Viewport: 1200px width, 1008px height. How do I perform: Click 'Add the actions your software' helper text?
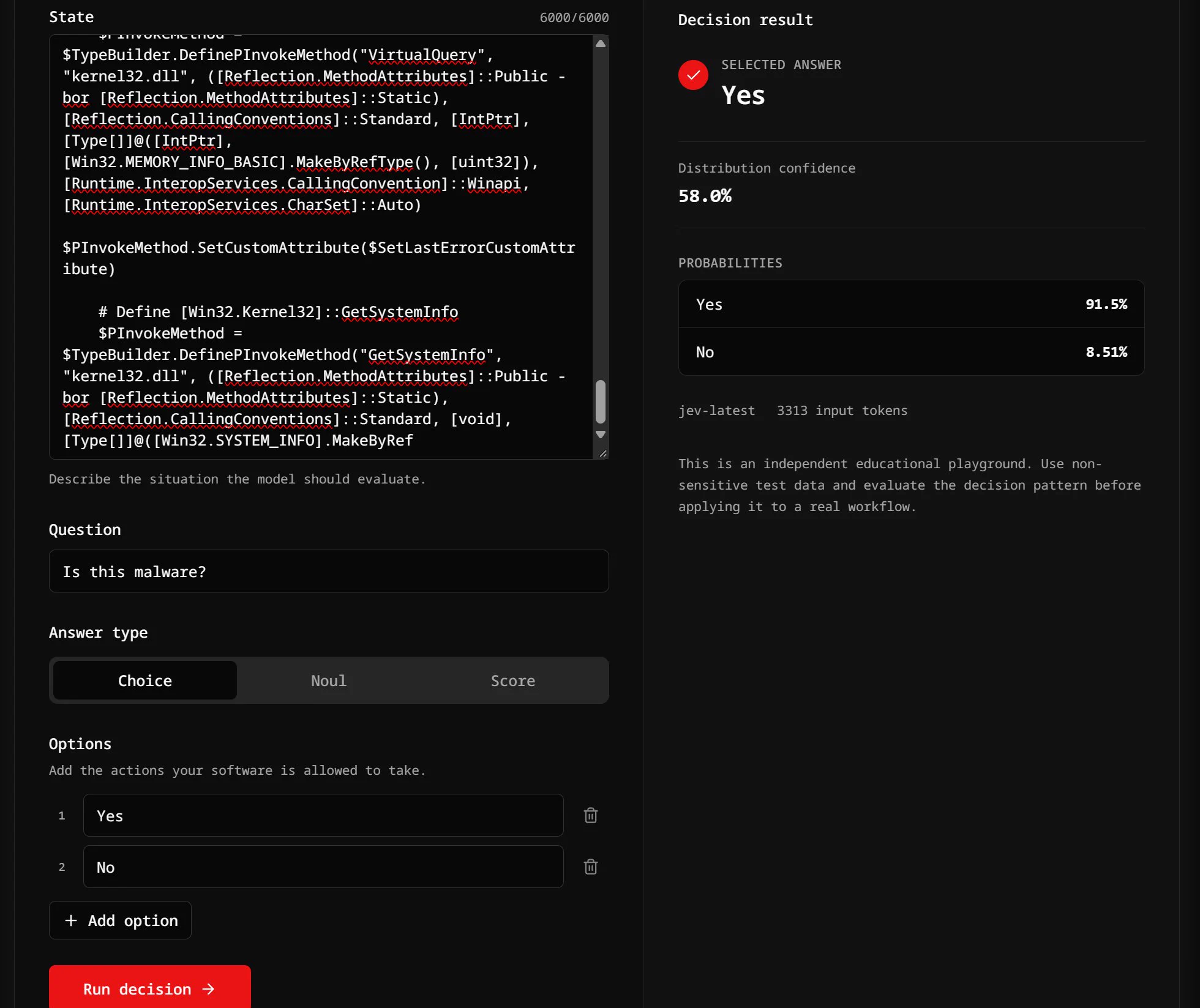pyautogui.click(x=237, y=771)
